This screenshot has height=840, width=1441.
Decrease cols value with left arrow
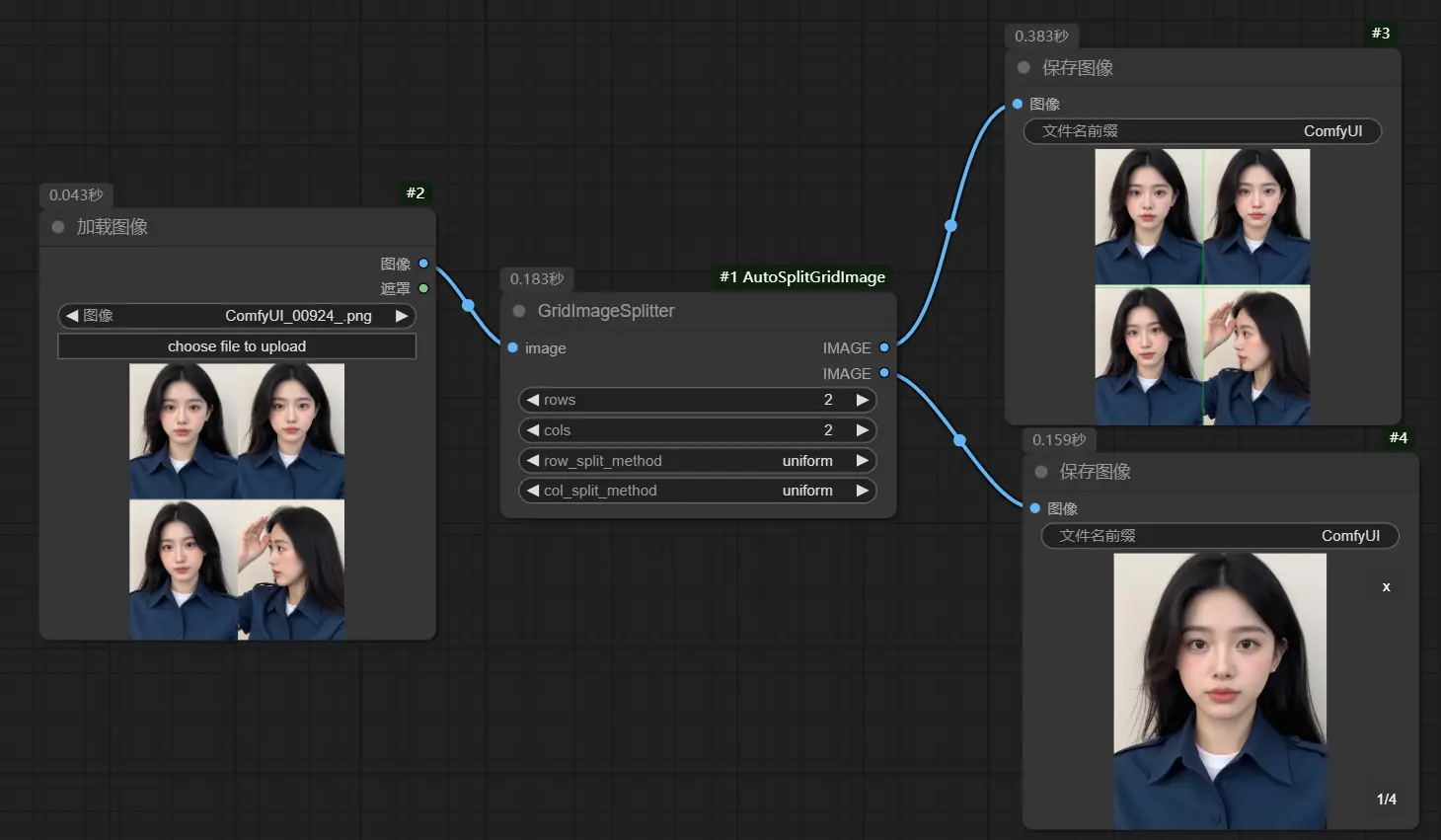(x=533, y=430)
